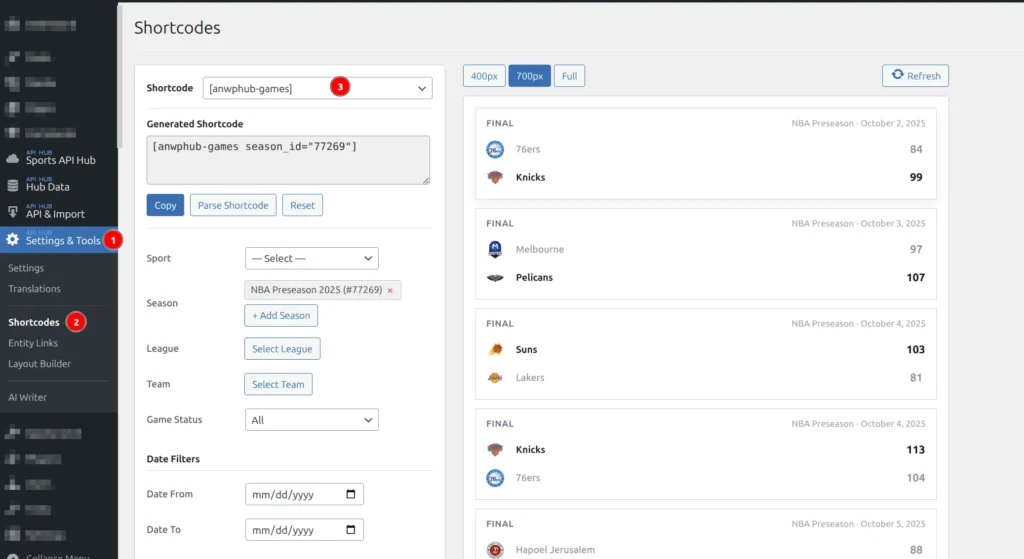Screen dimensions: 1024x559
Task: Click the Shortcodes page heading
Action: [177, 27]
